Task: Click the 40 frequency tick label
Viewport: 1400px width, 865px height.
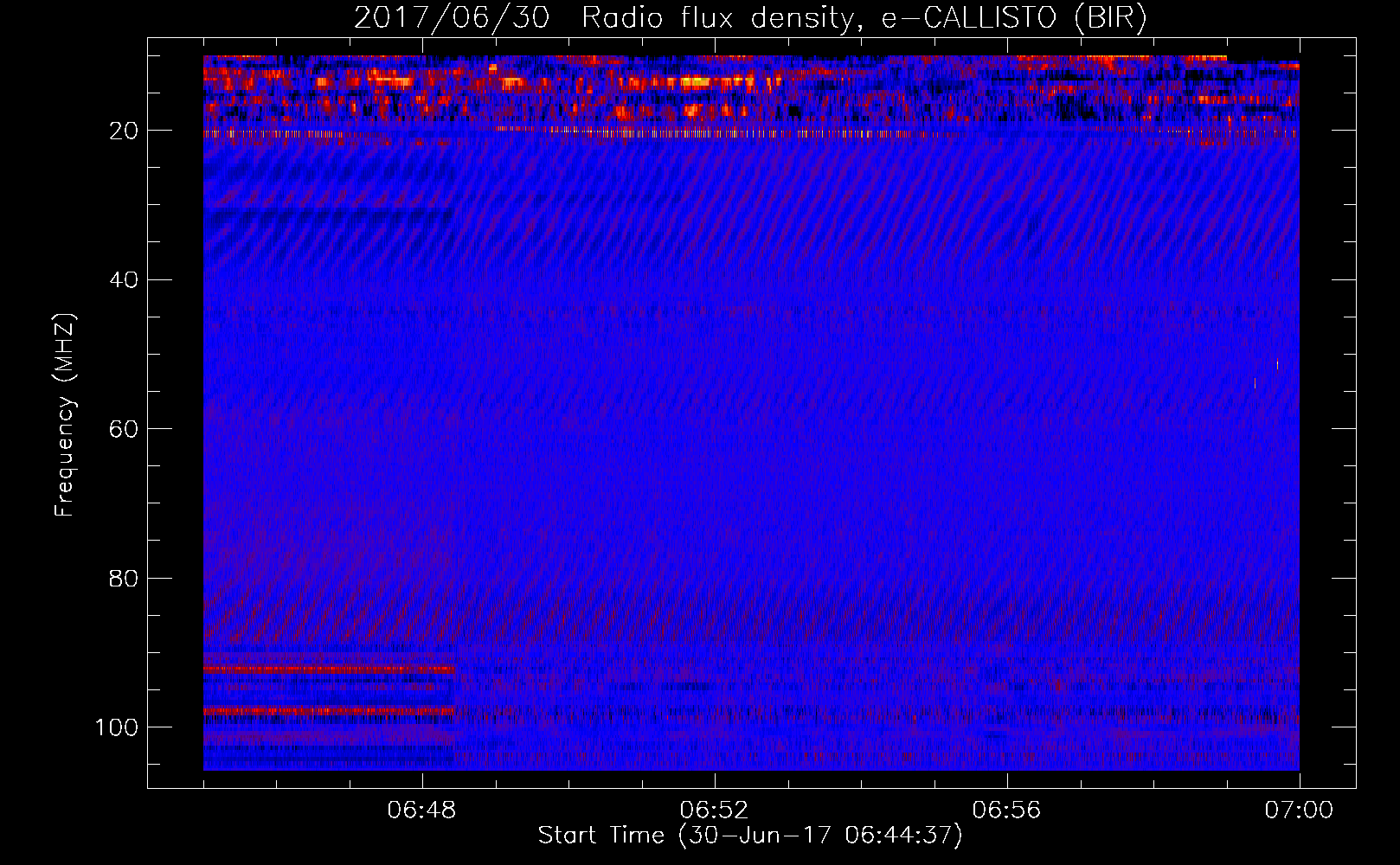Action: [x=125, y=280]
